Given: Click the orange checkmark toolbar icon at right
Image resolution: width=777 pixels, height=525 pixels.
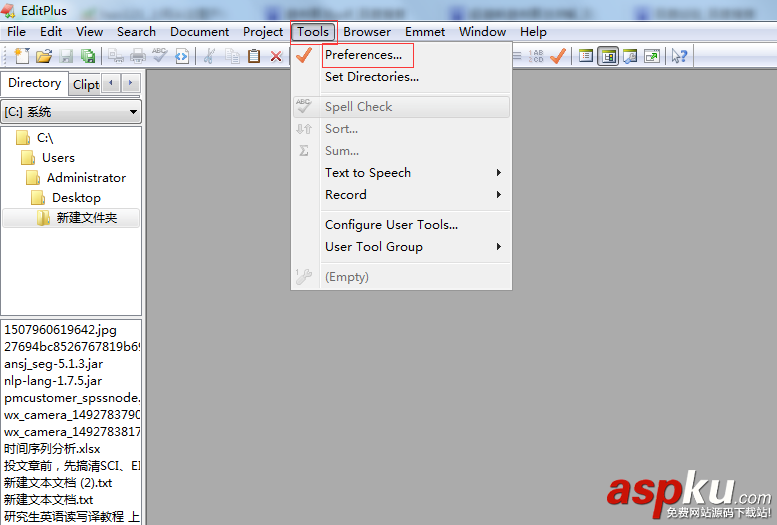Looking at the screenshot, I should click(x=558, y=56).
